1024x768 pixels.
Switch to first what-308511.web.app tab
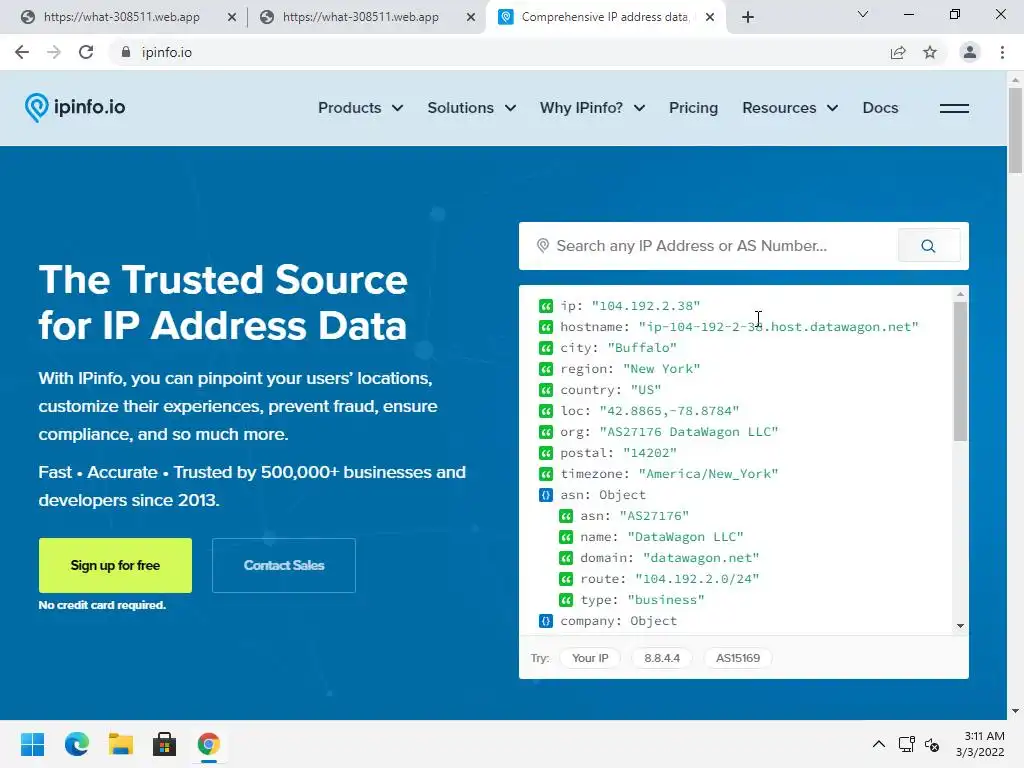[x=121, y=17]
